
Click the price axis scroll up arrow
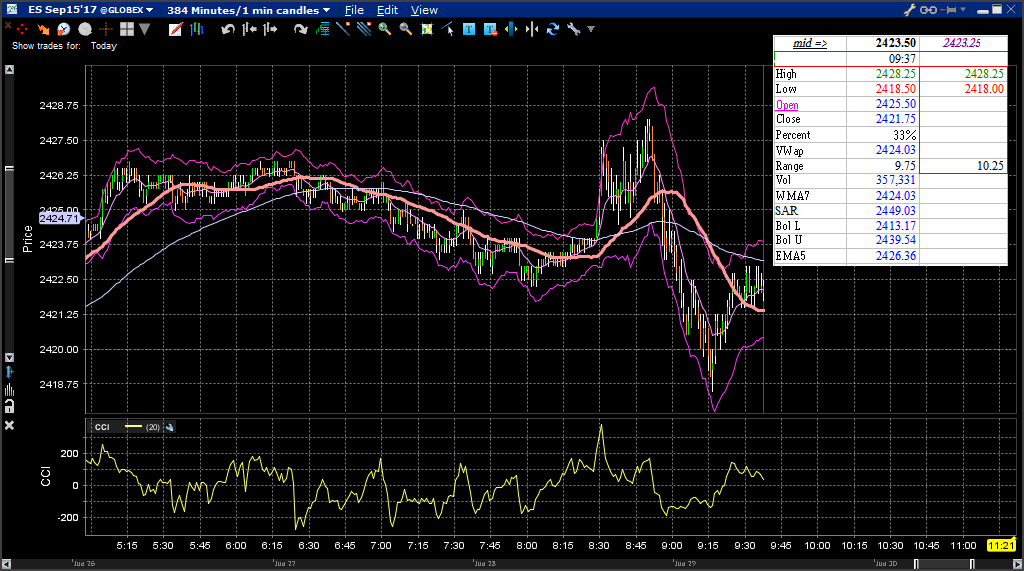[x=9, y=69]
